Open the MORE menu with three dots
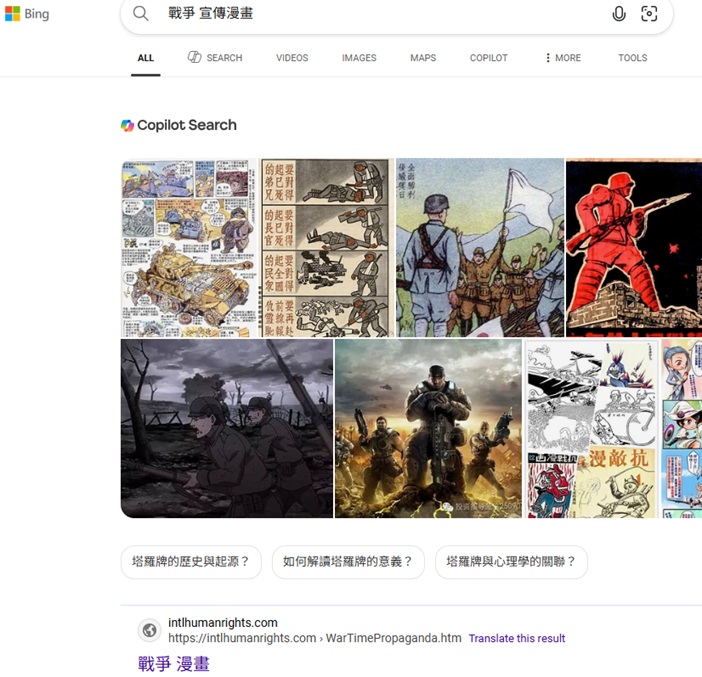702x677 pixels. (562, 58)
